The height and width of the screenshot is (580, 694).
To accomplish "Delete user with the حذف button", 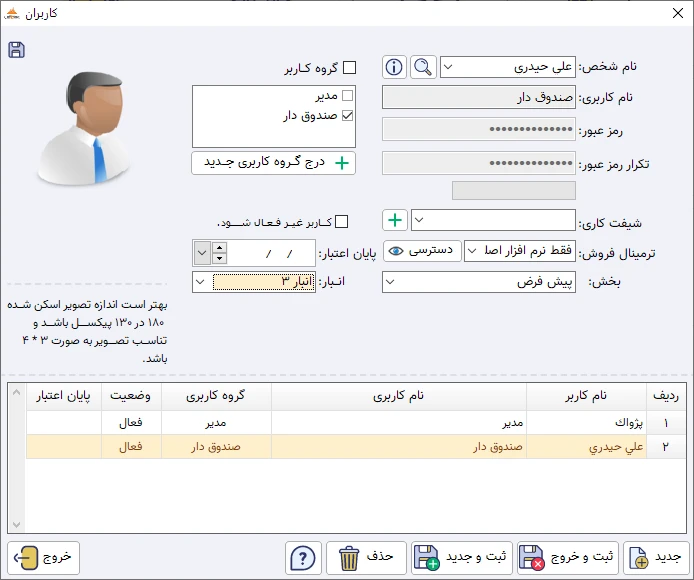I will point(366,558).
